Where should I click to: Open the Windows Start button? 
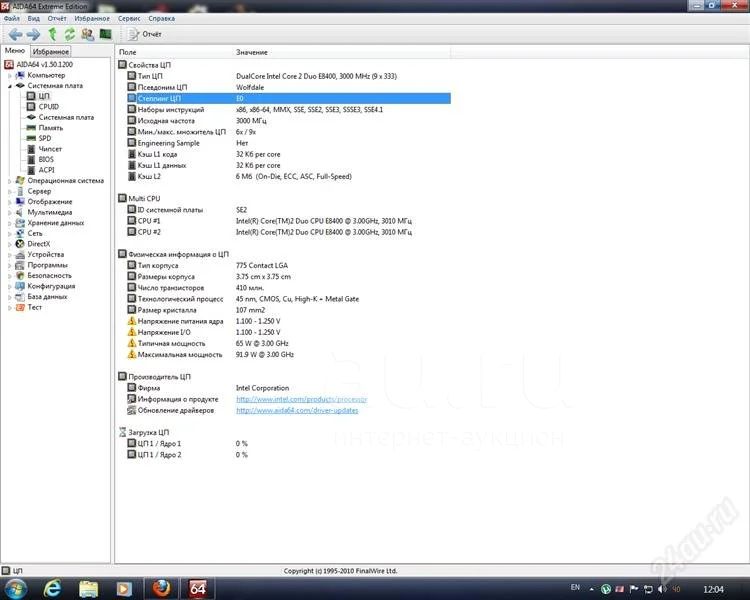[15, 589]
